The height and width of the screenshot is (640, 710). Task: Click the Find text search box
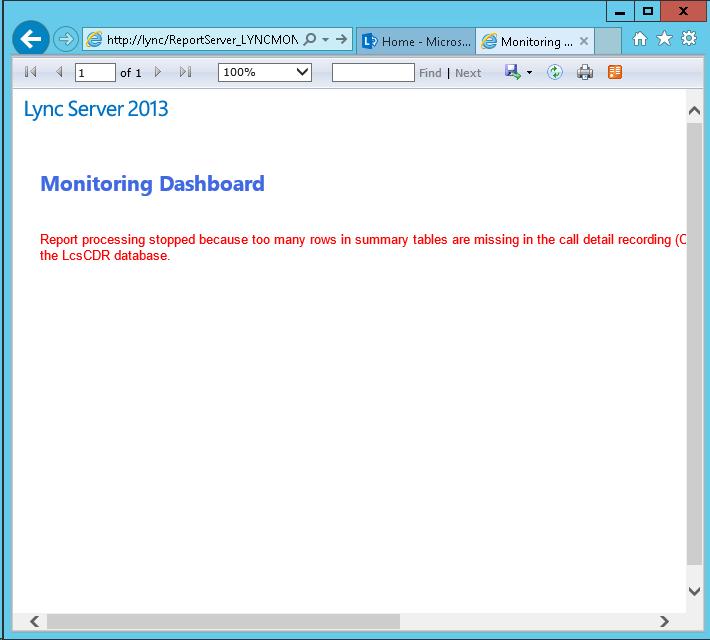coord(373,72)
